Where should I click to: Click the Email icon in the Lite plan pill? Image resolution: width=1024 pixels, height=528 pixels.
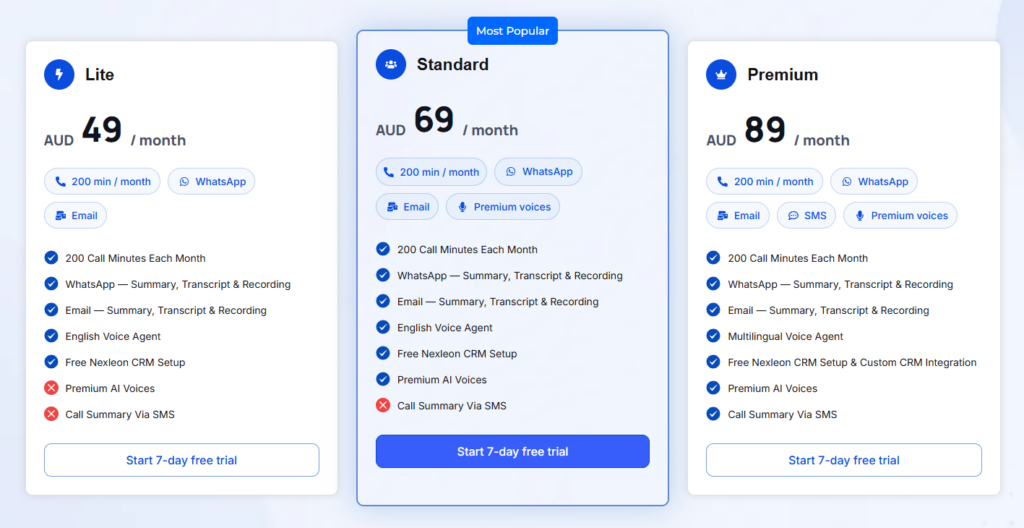[61, 216]
